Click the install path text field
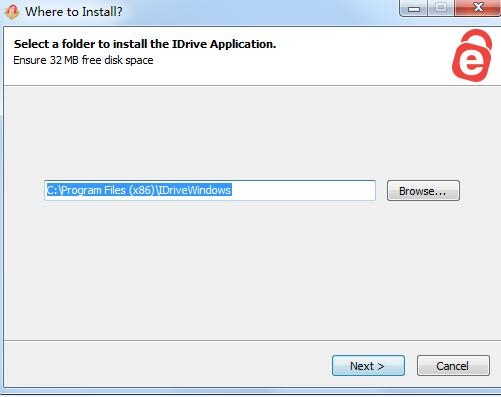 [x=210, y=190]
